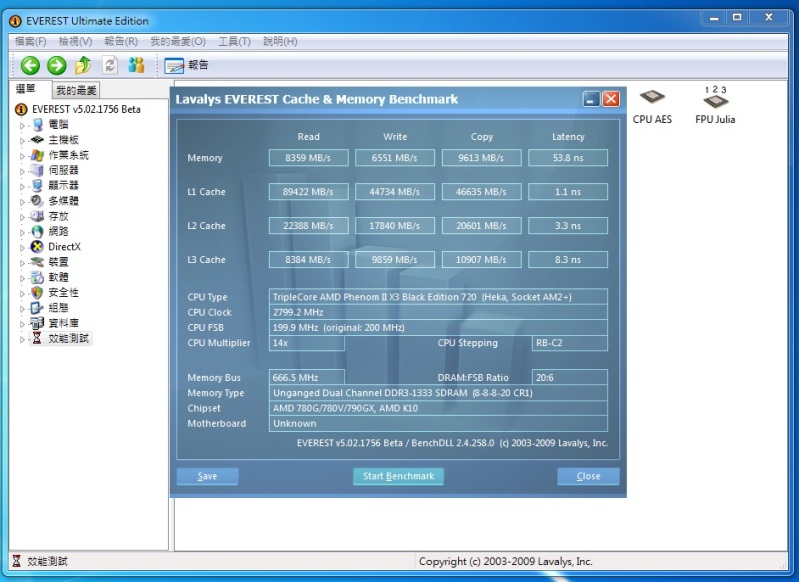This screenshot has height=582, width=799.
Task: Open the CPU AES benchmark icon
Action: (652, 107)
